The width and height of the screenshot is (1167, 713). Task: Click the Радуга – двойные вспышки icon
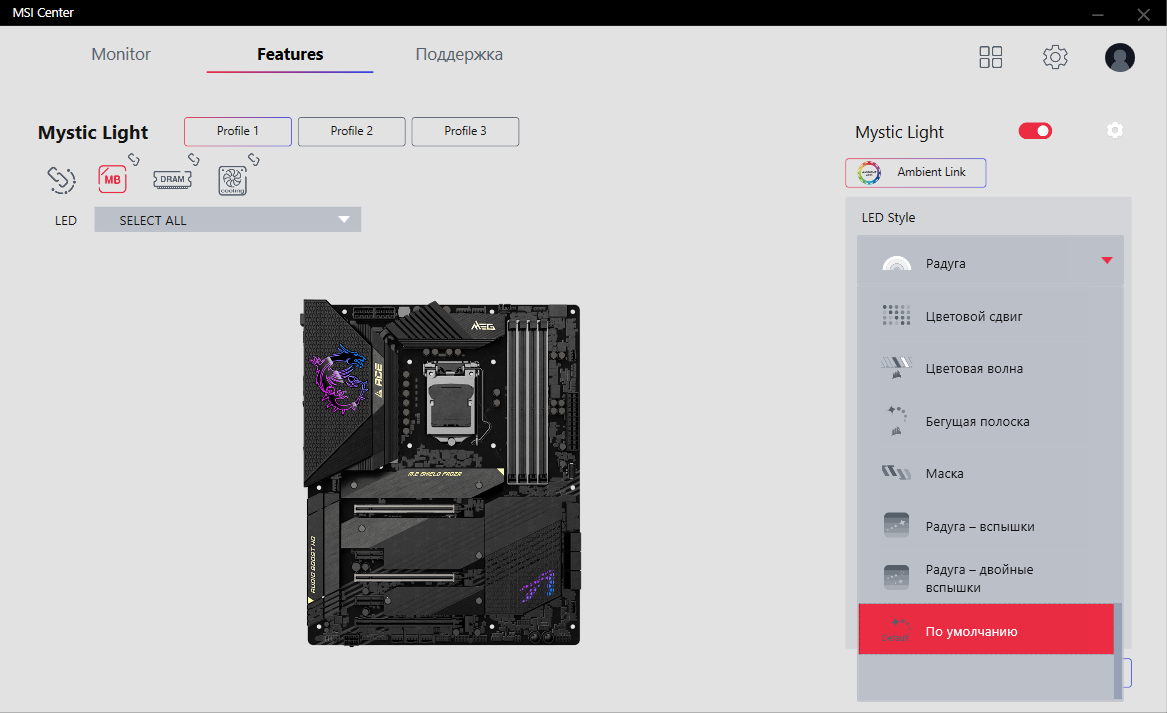(x=896, y=577)
